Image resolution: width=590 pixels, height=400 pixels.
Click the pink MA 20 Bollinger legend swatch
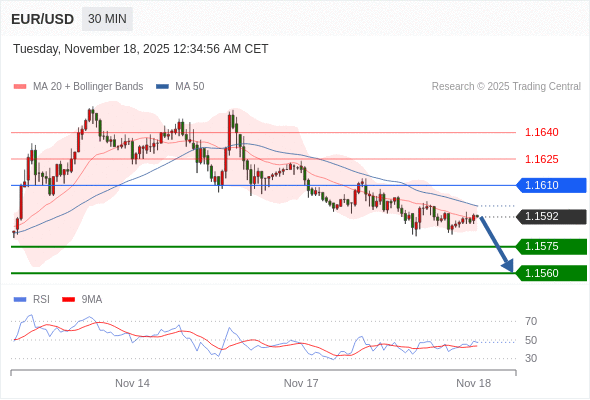coord(20,87)
